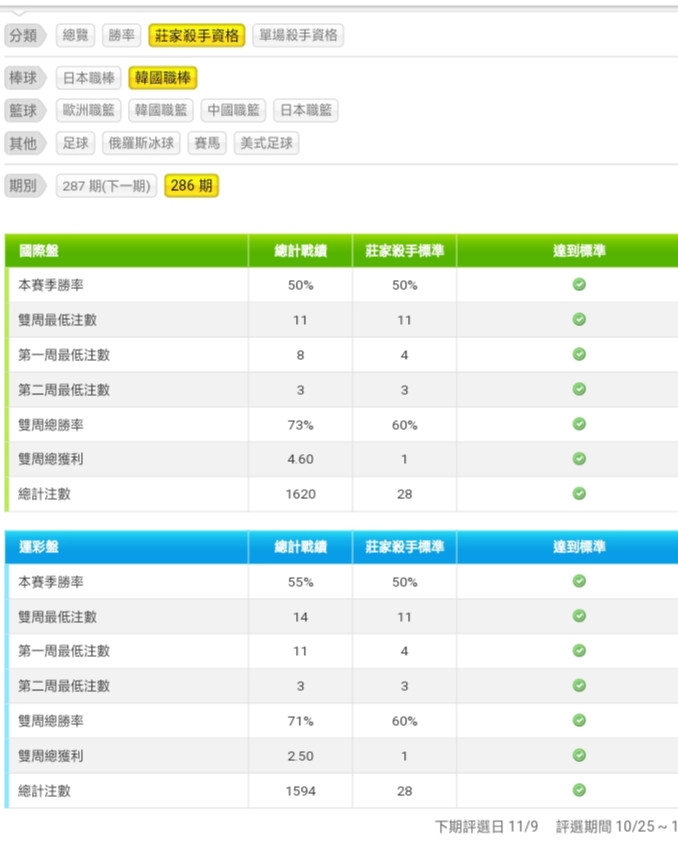
Task: Choose 日本職棒 under baseball
Action: [88, 78]
